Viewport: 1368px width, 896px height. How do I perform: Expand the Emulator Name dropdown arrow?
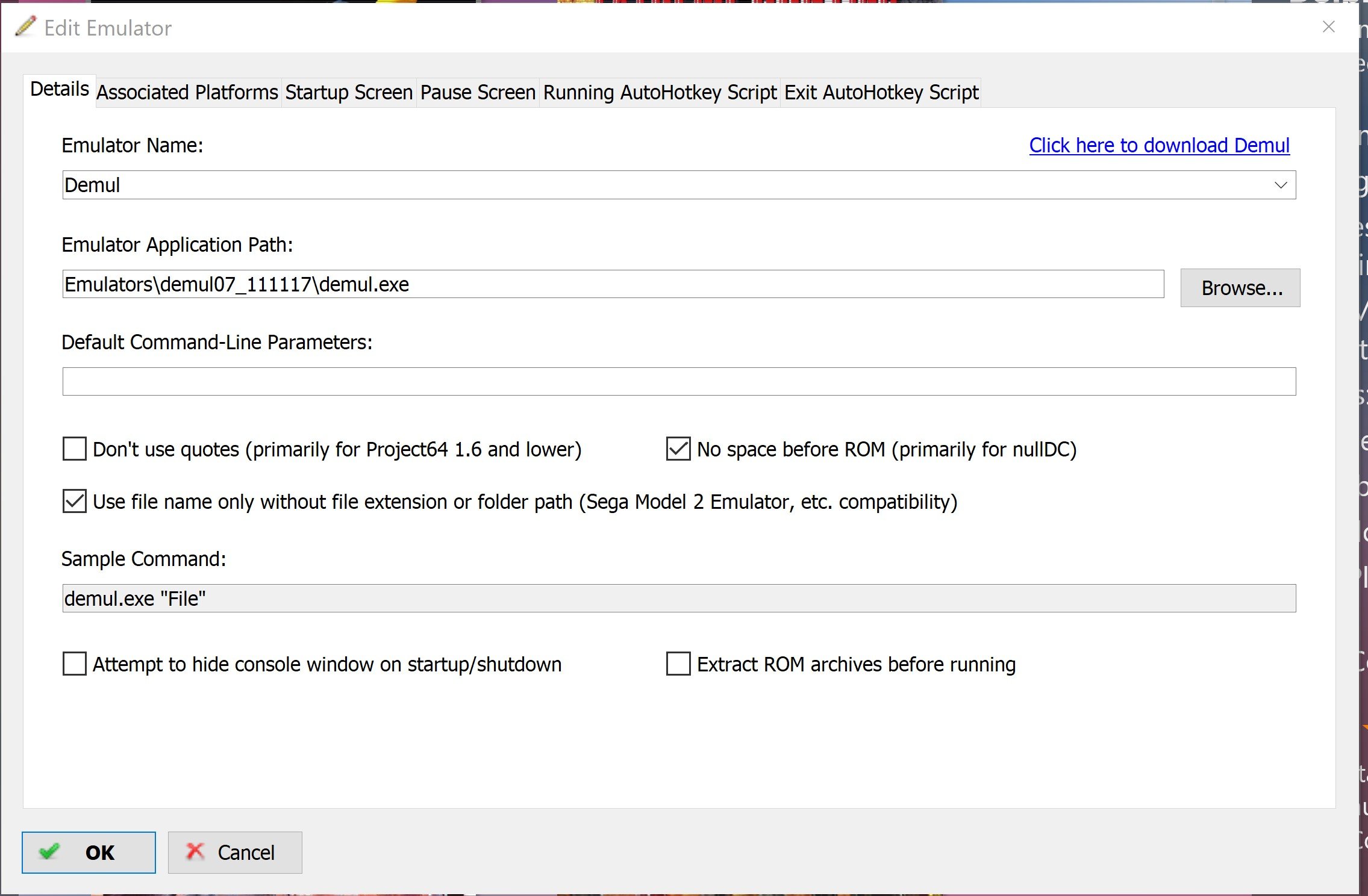point(1281,185)
